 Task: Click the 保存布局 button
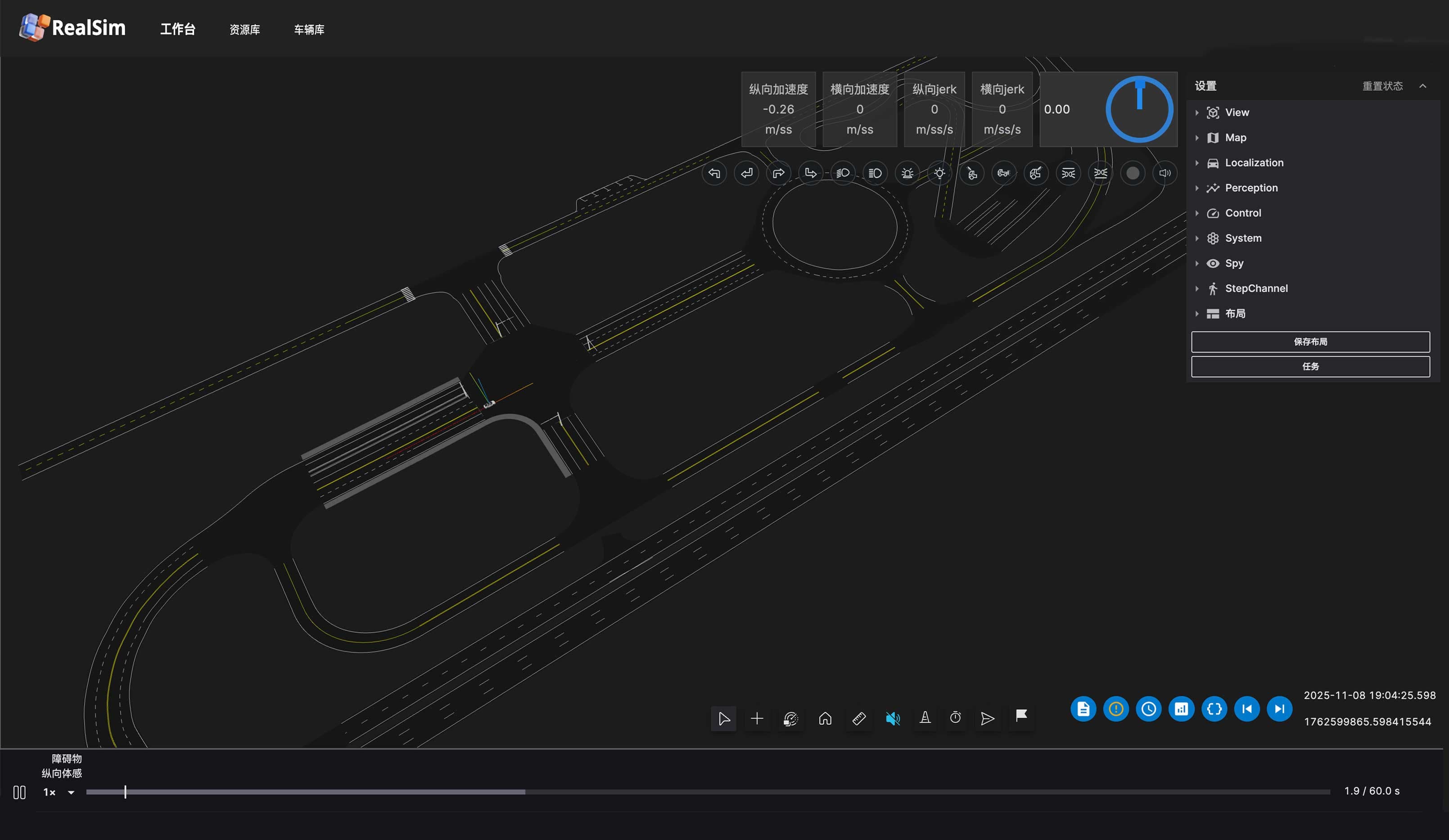point(1310,342)
